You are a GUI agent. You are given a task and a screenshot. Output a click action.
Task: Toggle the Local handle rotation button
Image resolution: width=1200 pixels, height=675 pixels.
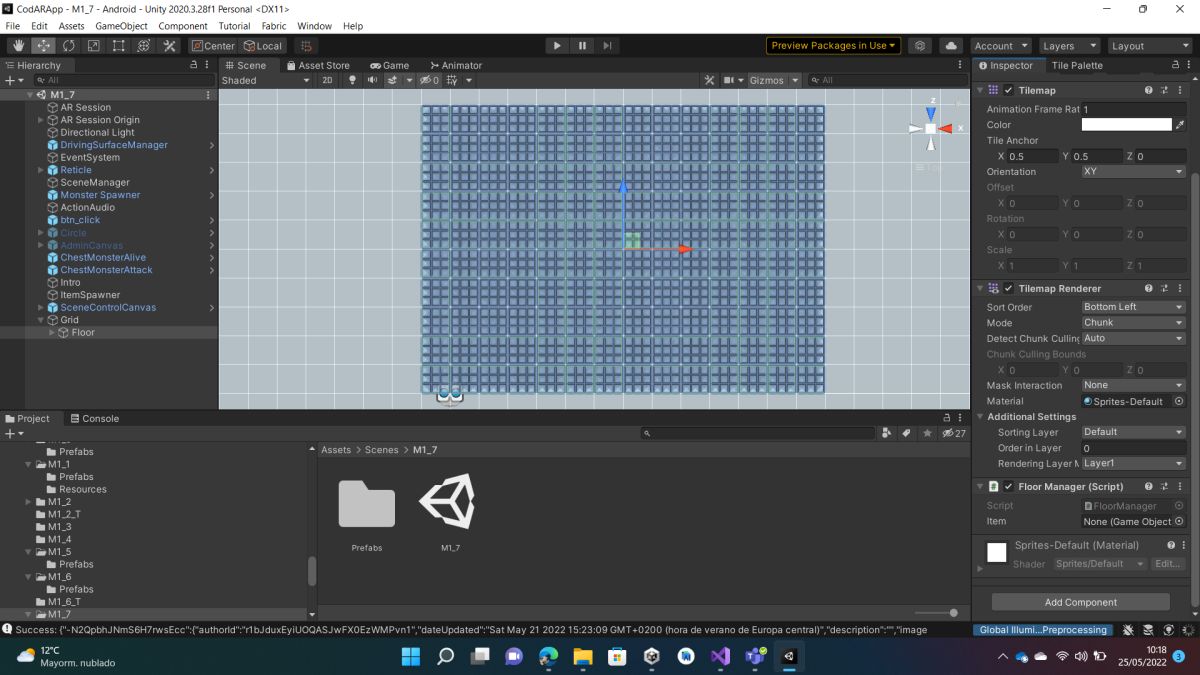click(x=263, y=45)
